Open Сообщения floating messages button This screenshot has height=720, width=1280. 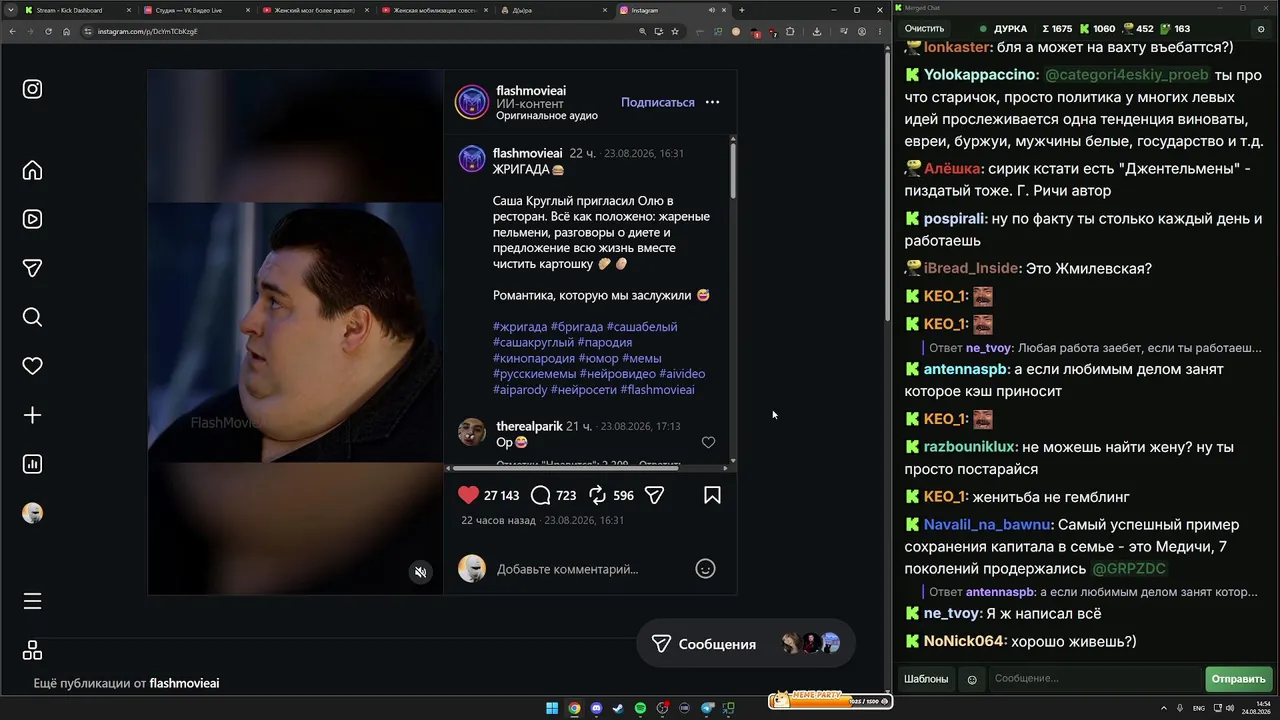(x=746, y=644)
